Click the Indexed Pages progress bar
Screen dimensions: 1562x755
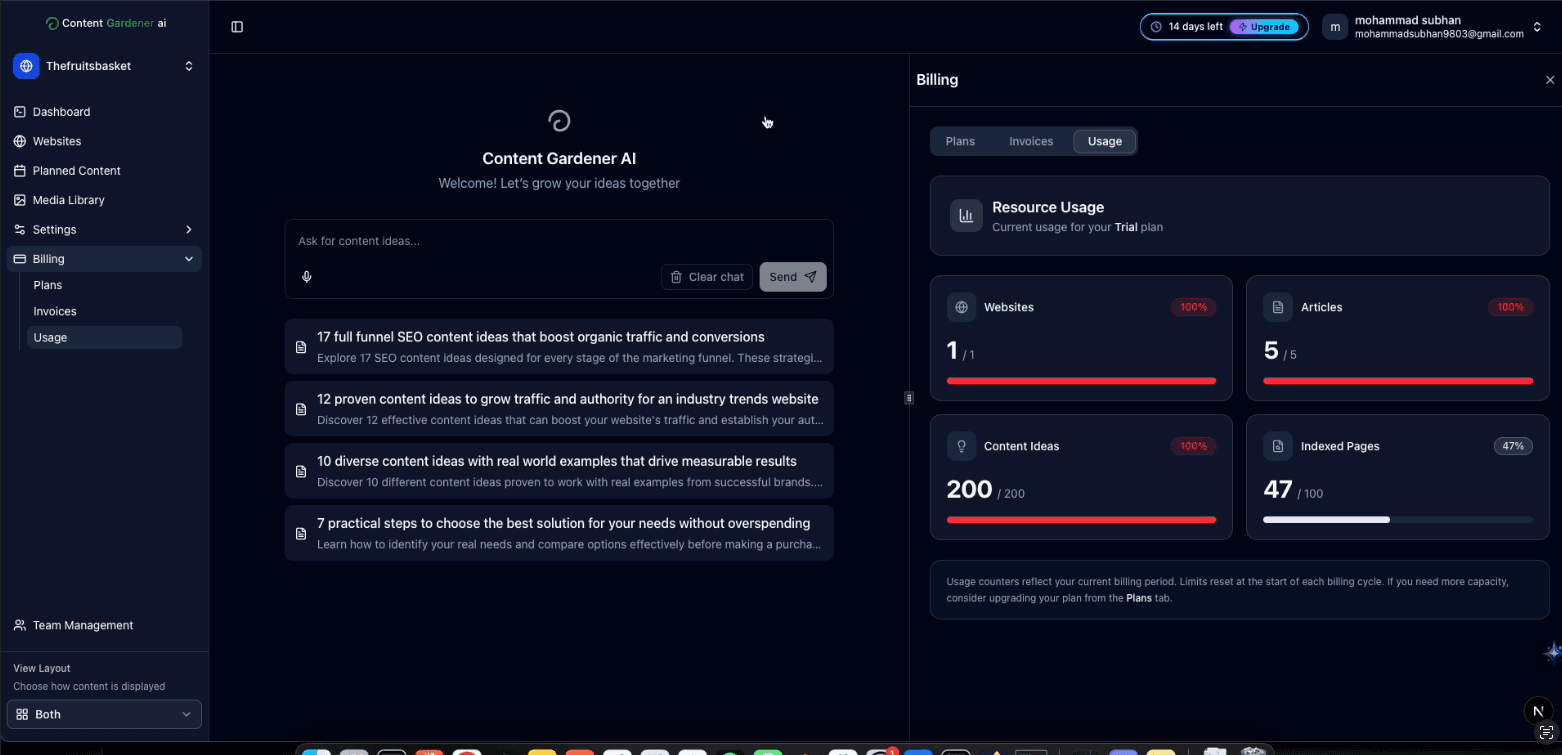1398,520
